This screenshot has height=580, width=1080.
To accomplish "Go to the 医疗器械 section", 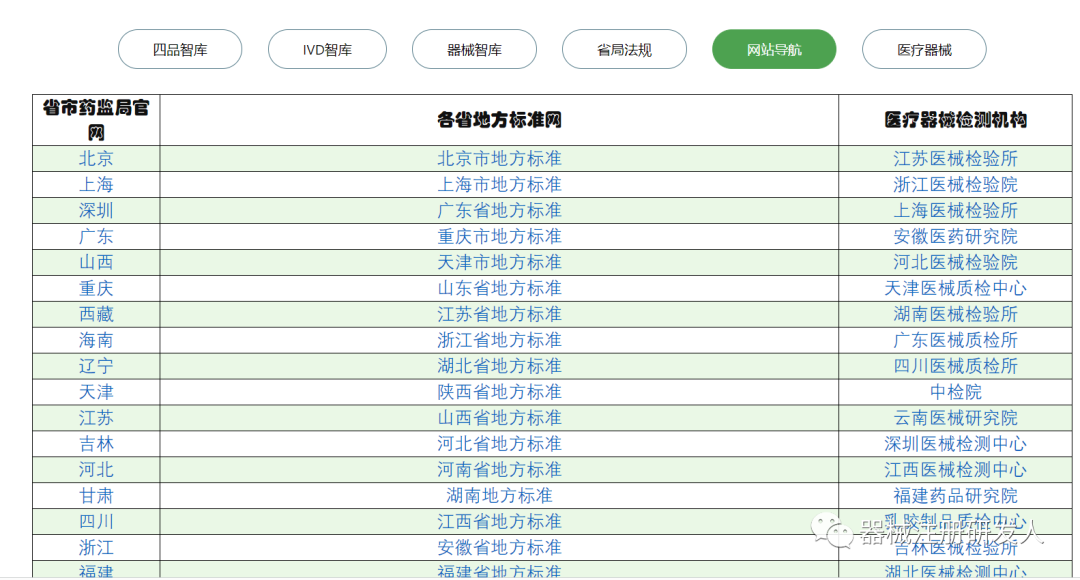I will coord(923,49).
